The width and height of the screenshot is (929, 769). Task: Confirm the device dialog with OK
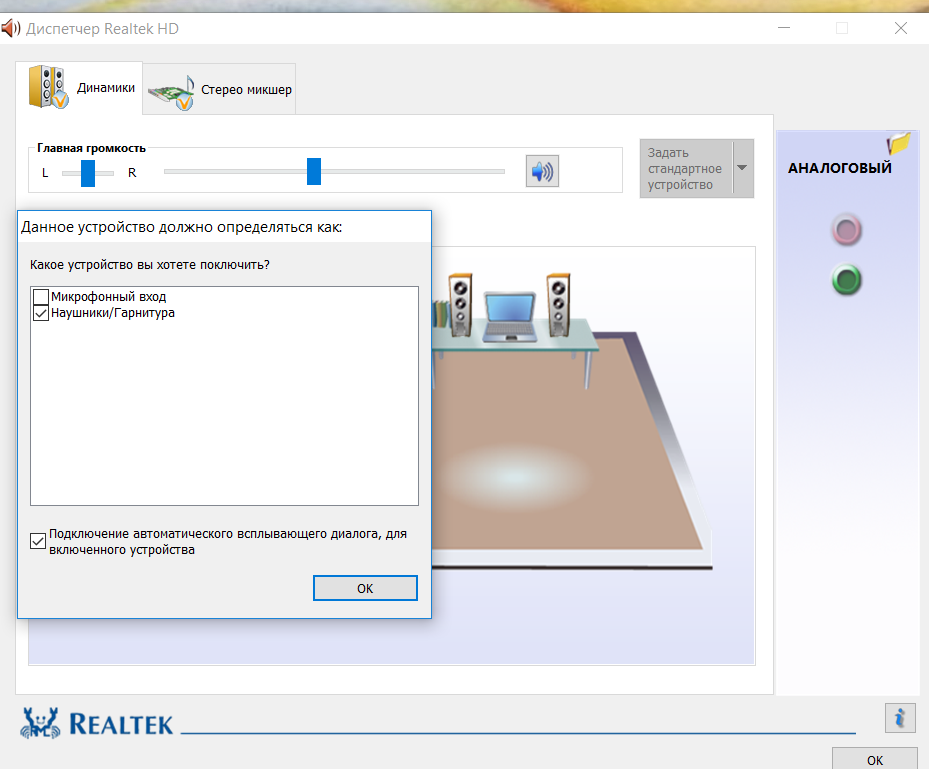click(365, 588)
